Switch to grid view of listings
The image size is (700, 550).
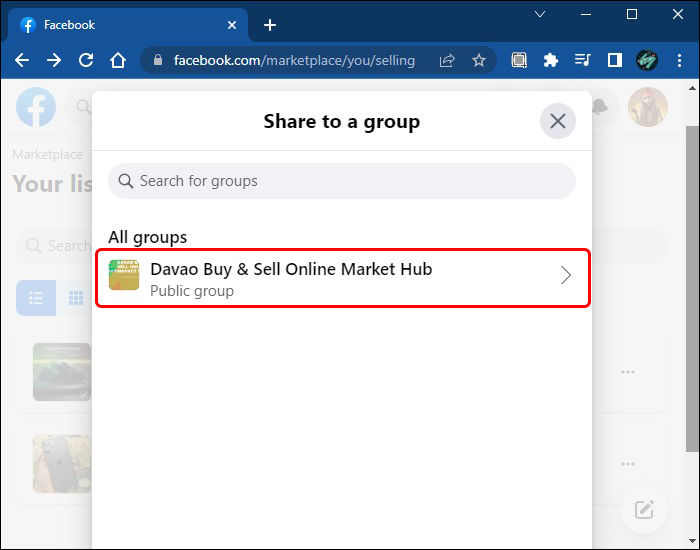point(75,298)
